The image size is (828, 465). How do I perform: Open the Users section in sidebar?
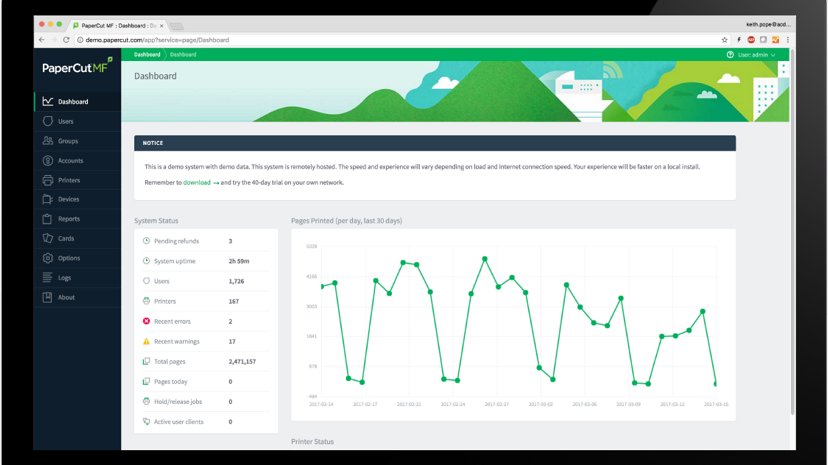point(77,121)
